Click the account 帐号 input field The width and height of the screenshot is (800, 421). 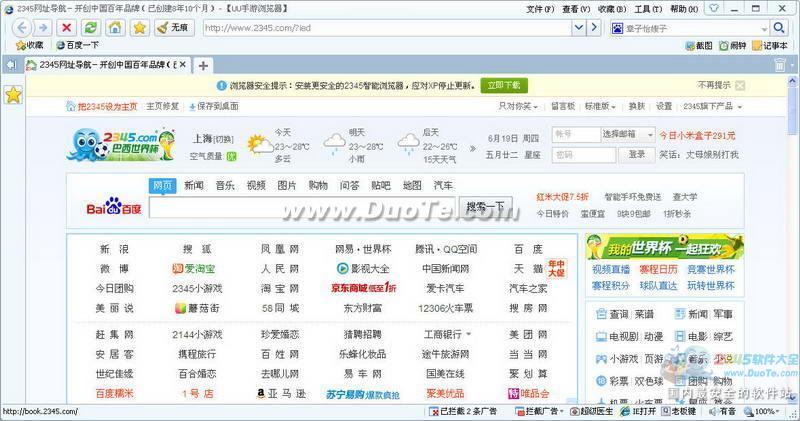pyautogui.click(x=576, y=134)
